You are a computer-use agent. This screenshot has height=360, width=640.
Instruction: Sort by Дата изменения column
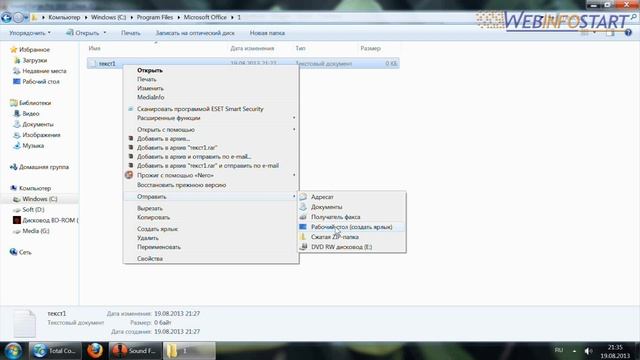point(252,48)
